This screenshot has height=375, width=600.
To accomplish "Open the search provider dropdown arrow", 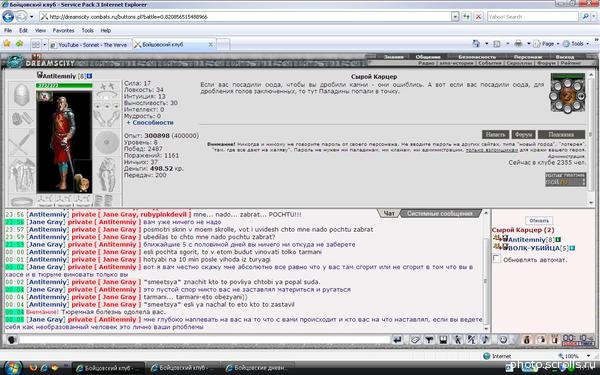I will tap(595, 16).
